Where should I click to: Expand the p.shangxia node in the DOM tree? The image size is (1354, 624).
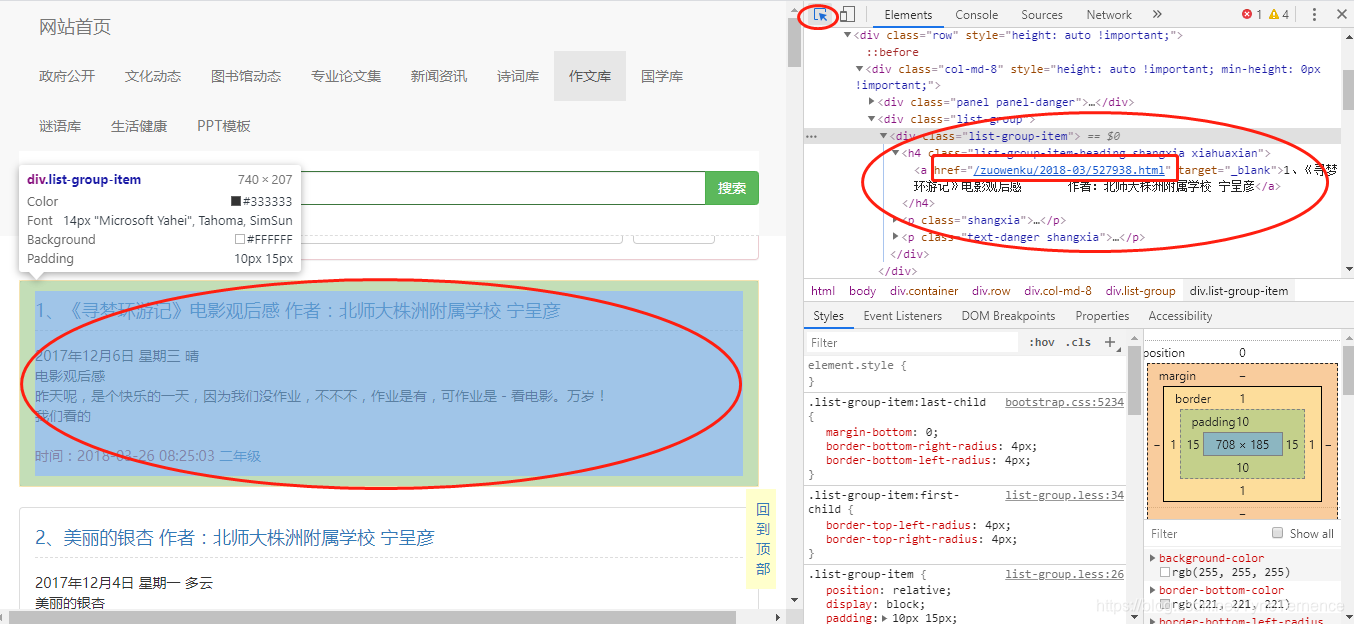[896, 219]
